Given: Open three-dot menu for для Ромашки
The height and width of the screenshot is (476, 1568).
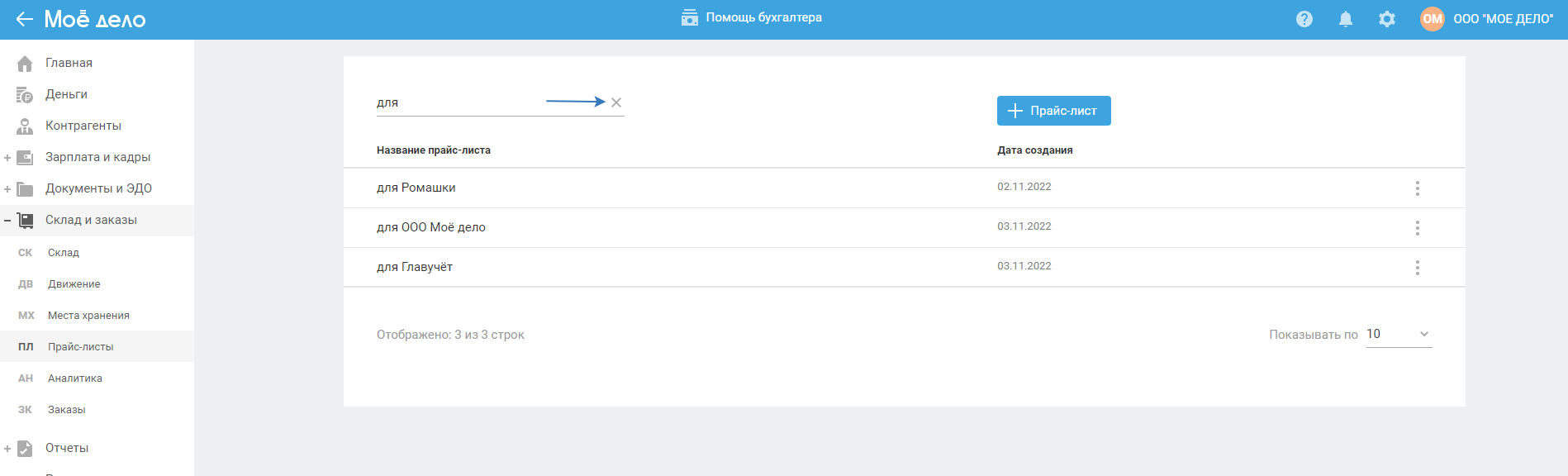Looking at the screenshot, I should 1418,188.
